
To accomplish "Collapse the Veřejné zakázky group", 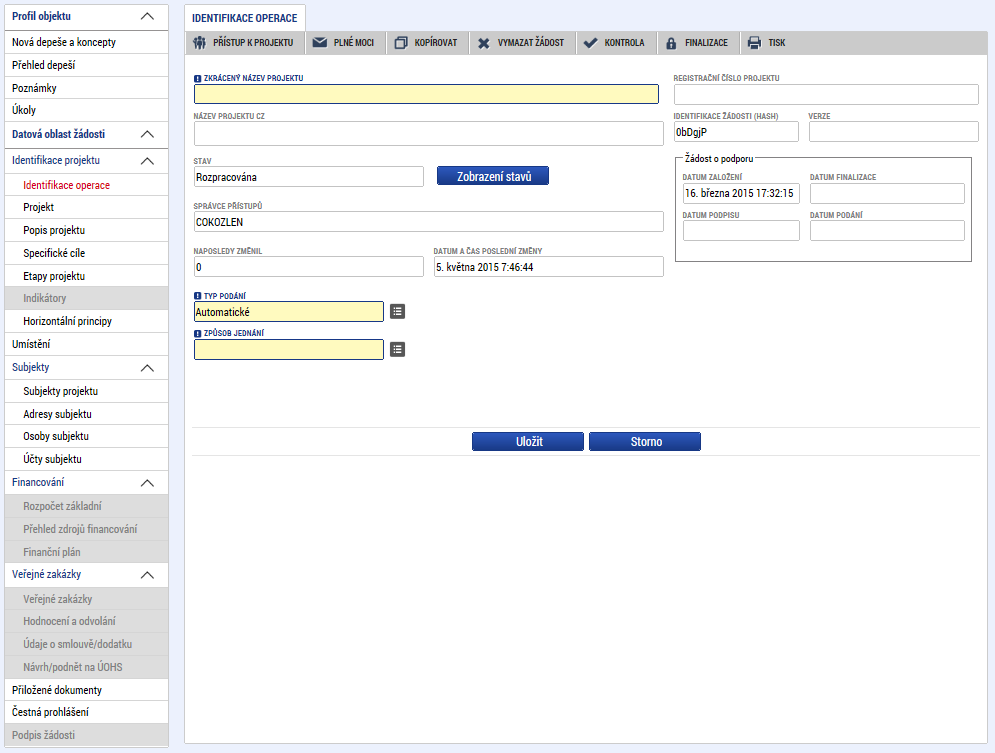I will pyautogui.click(x=147, y=575).
